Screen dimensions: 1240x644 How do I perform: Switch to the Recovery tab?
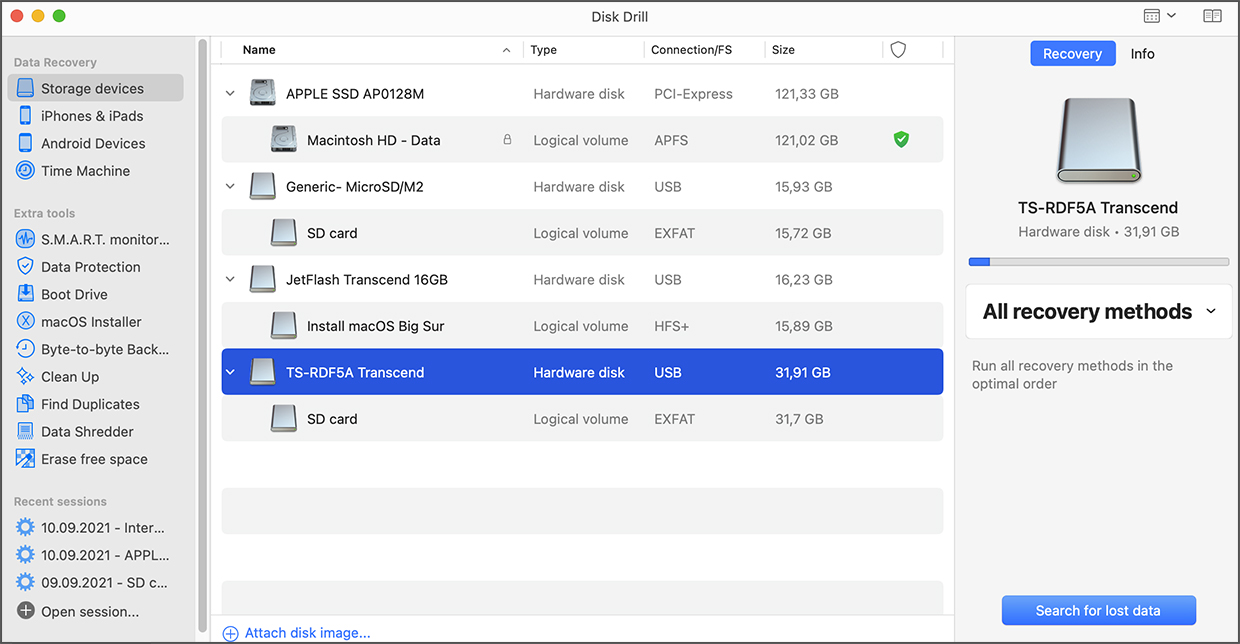tap(1072, 54)
